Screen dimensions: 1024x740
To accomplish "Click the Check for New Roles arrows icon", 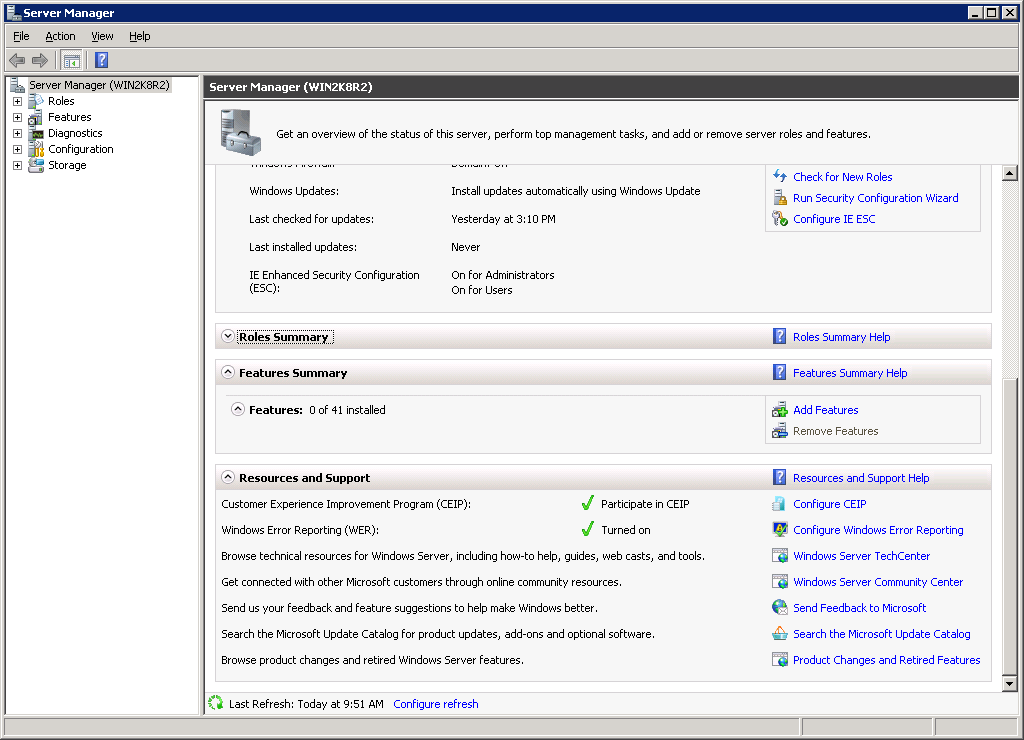I will pyautogui.click(x=779, y=177).
